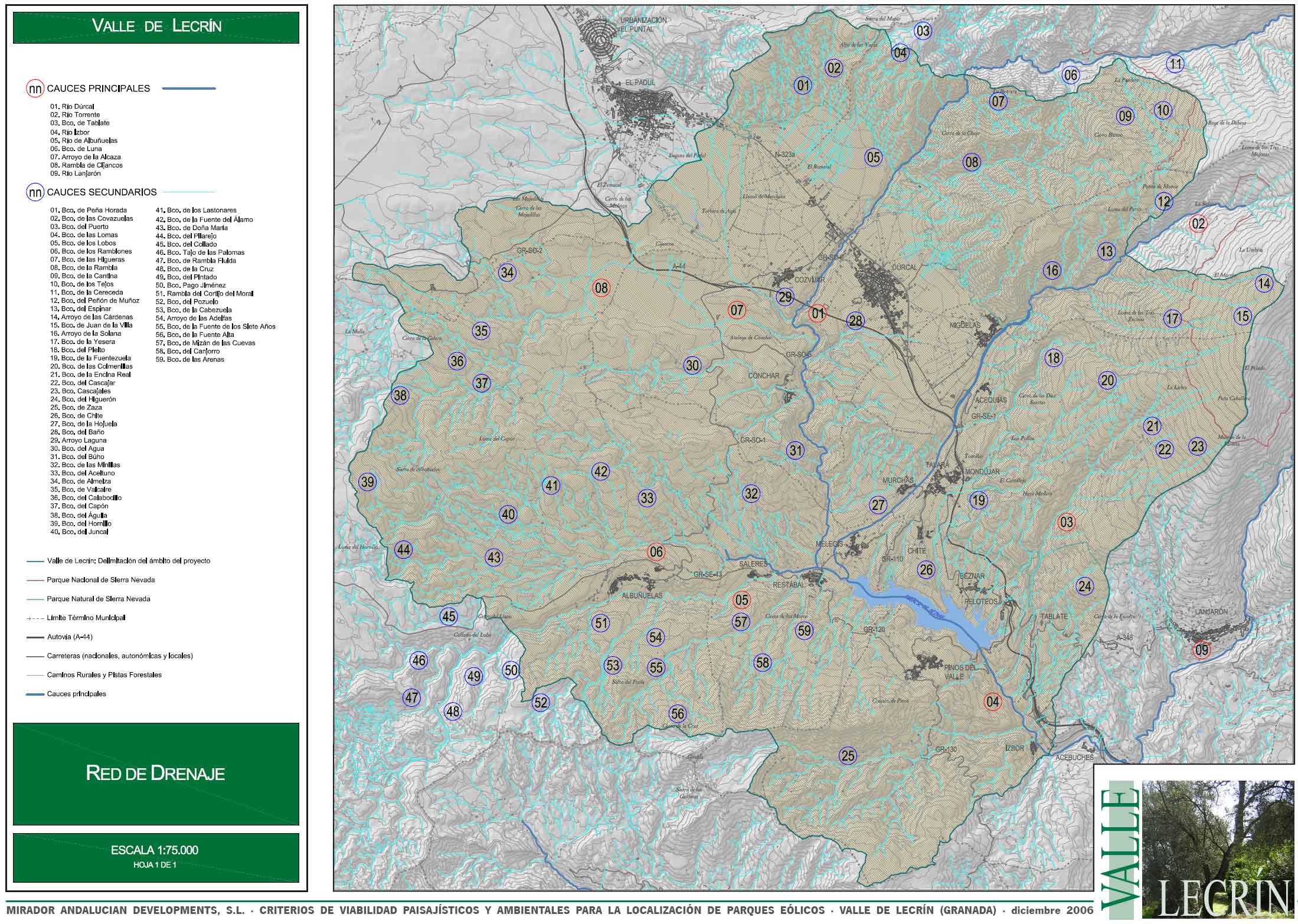Click the red circle marker 08
Screen dimensions: 1298x924
pyautogui.click(x=601, y=288)
